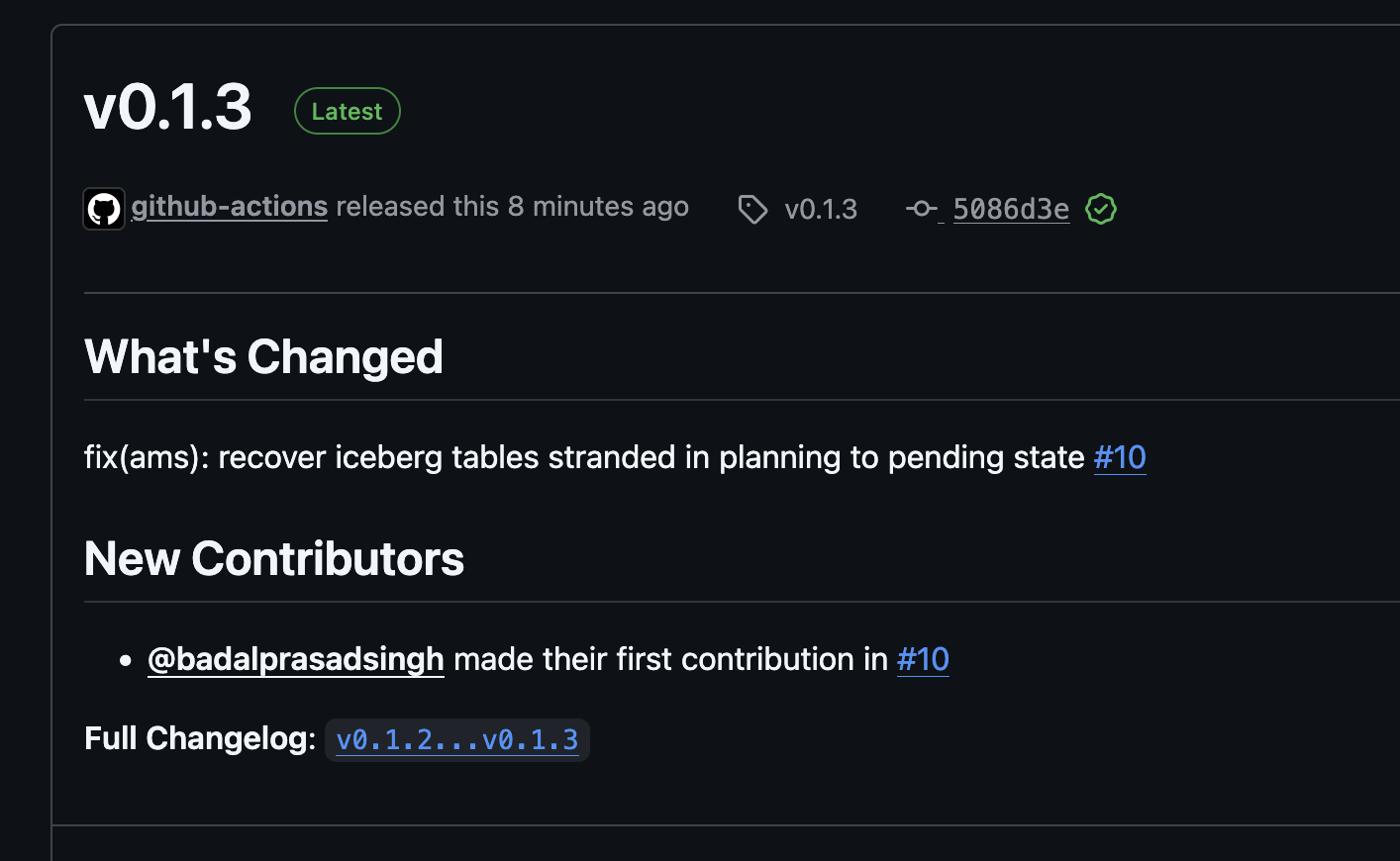Click the fix(ams) iceberg tables change description
This screenshot has width=1400, height=861.
(x=584, y=457)
